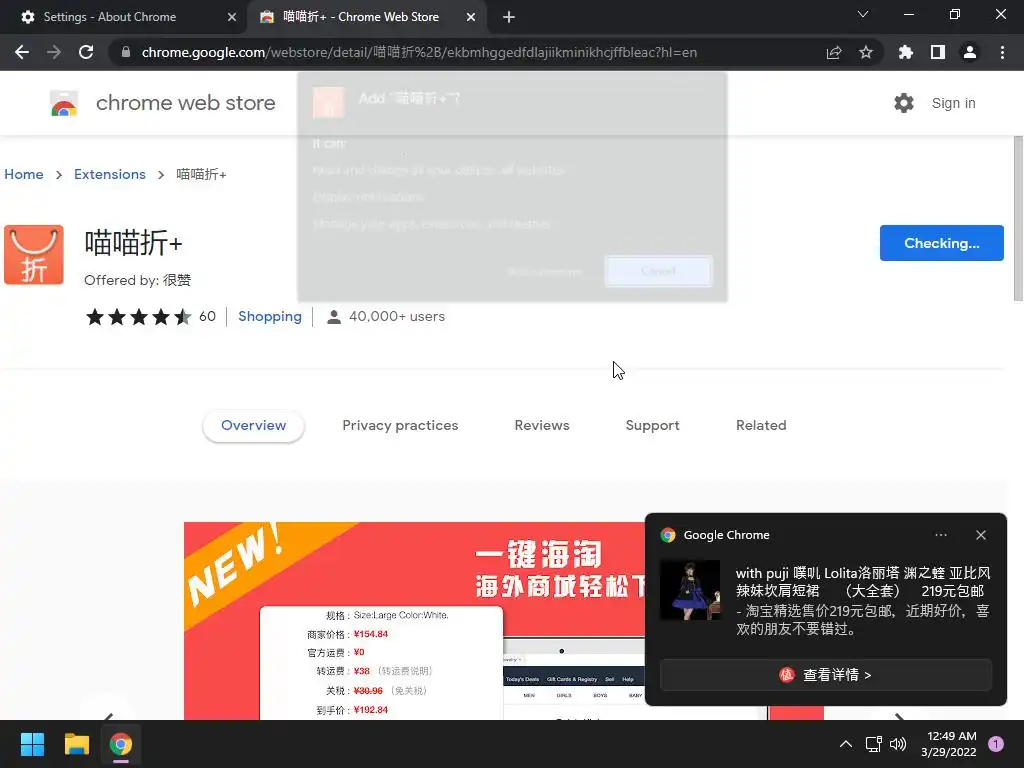
Task: Click the star rating
Action: pos(138,317)
